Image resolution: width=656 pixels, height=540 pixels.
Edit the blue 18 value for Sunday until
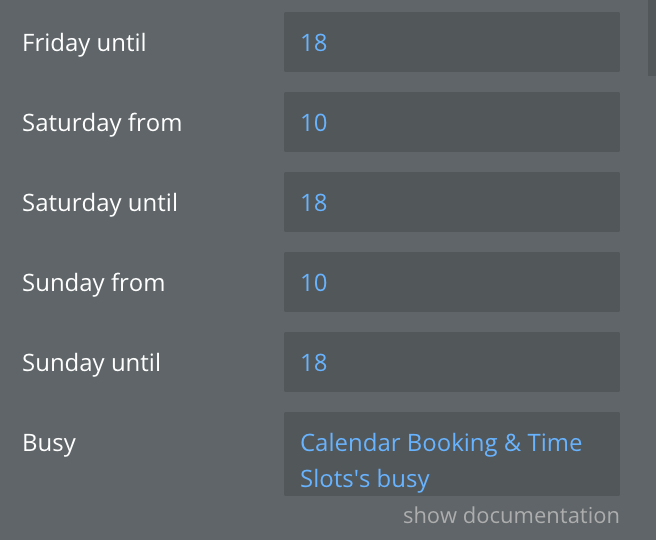(x=314, y=363)
